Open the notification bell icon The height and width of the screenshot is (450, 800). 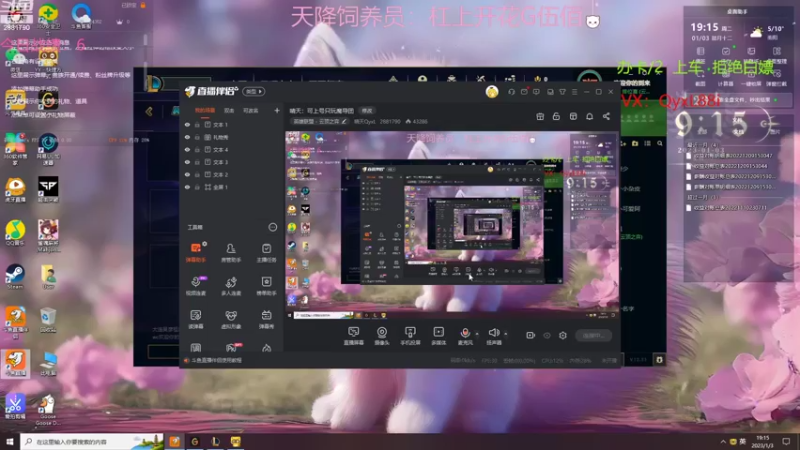tap(589, 116)
